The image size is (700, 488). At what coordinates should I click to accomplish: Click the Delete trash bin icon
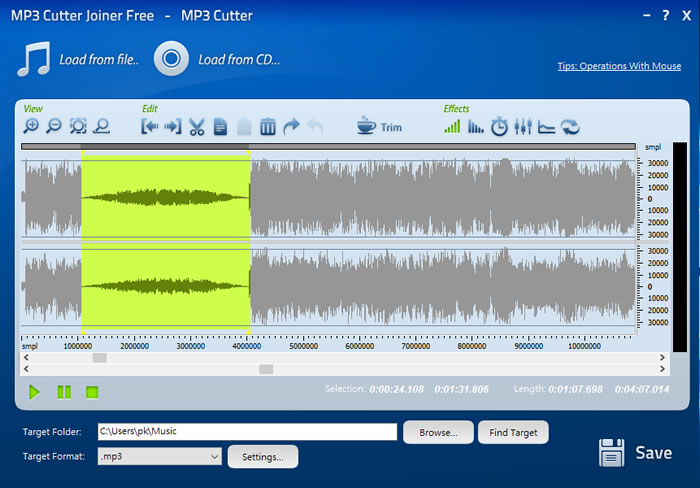click(268, 127)
